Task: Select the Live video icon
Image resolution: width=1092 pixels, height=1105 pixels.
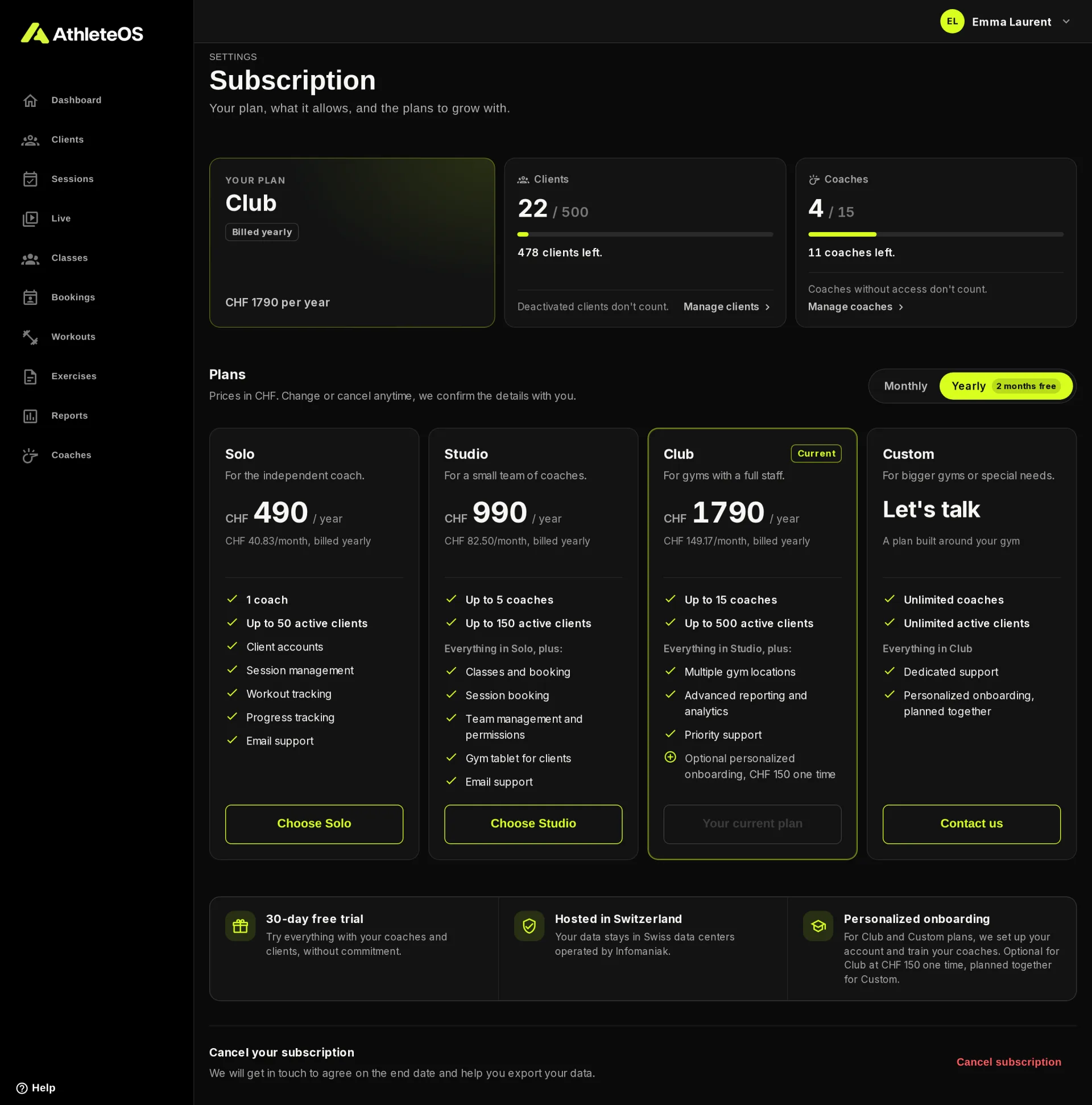Action: point(30,219)
